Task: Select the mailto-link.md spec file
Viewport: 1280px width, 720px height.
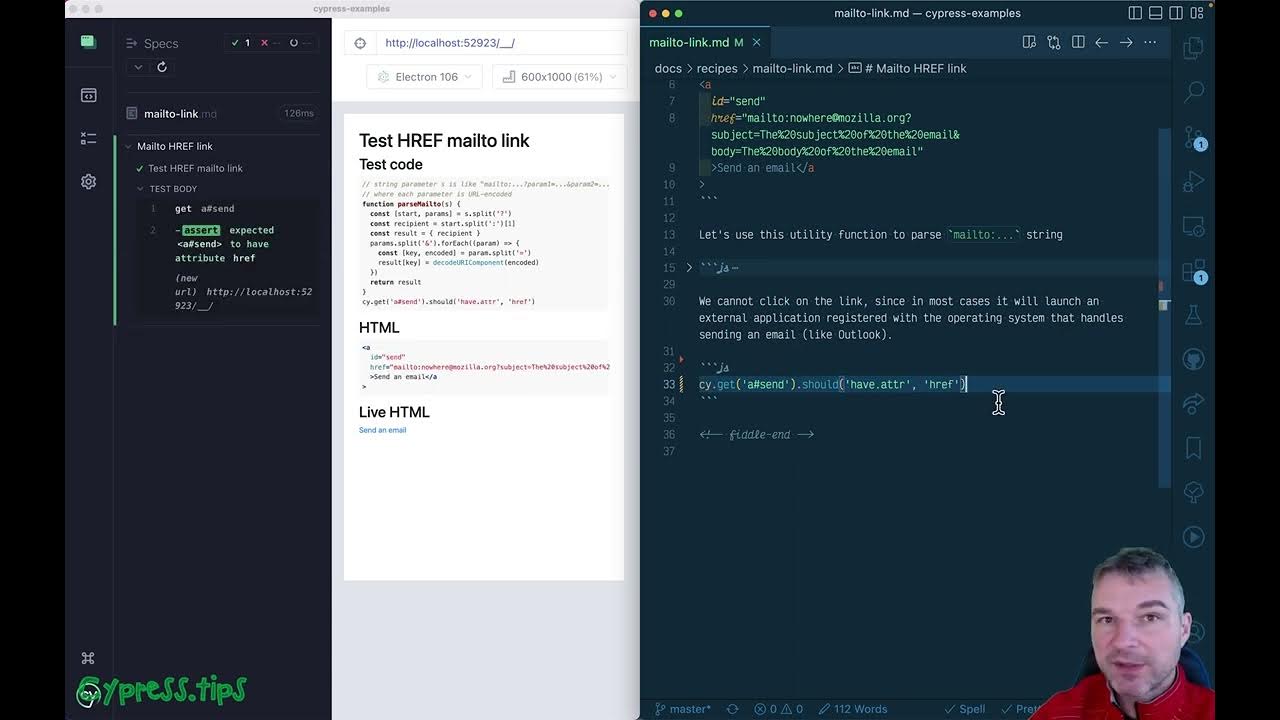Action: click(180, 114)
